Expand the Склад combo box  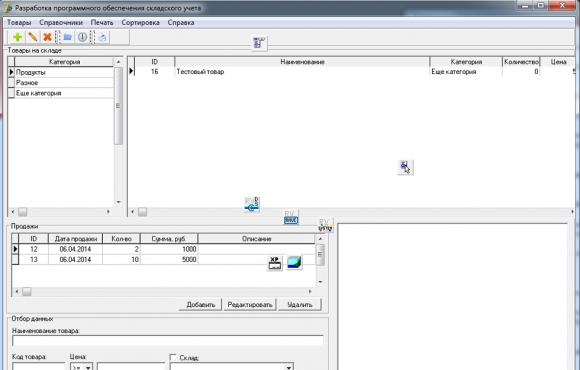point(289,367)
